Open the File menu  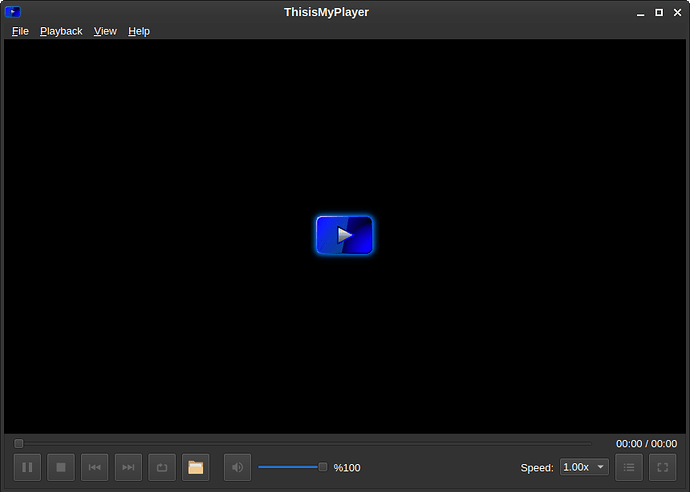[20, 31]
